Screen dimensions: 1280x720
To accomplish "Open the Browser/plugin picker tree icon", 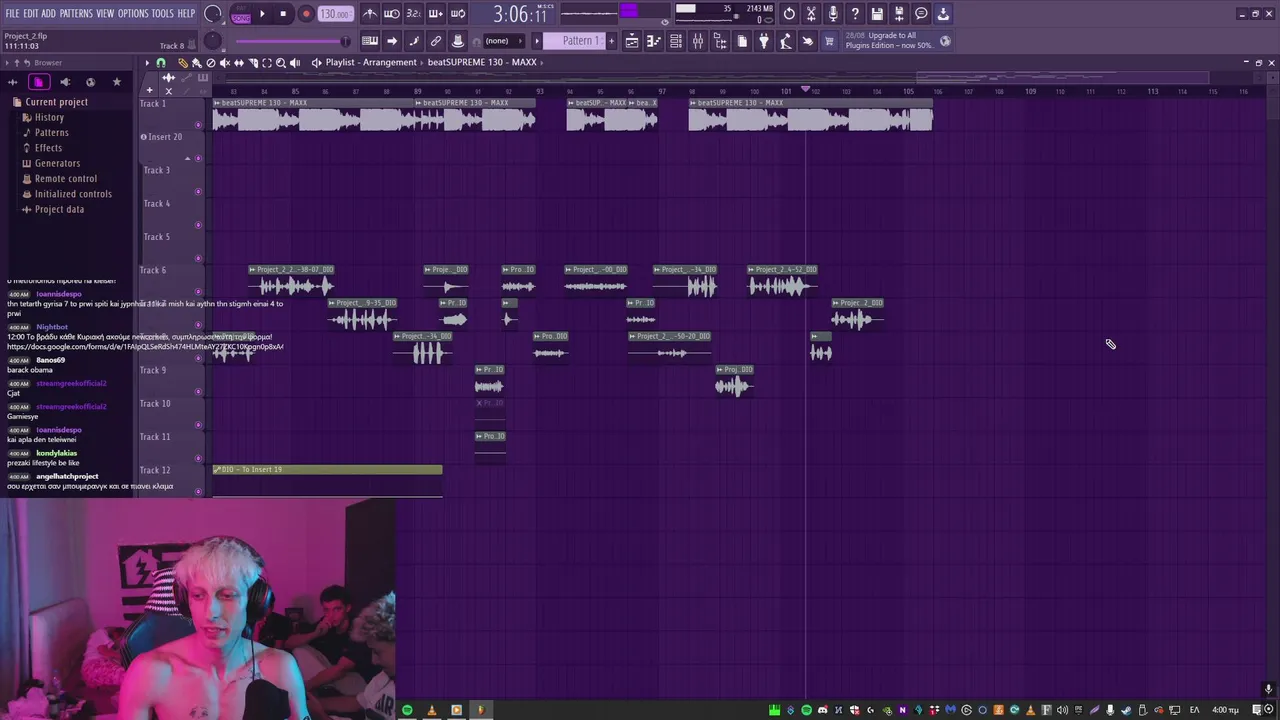I will (720, 41).
